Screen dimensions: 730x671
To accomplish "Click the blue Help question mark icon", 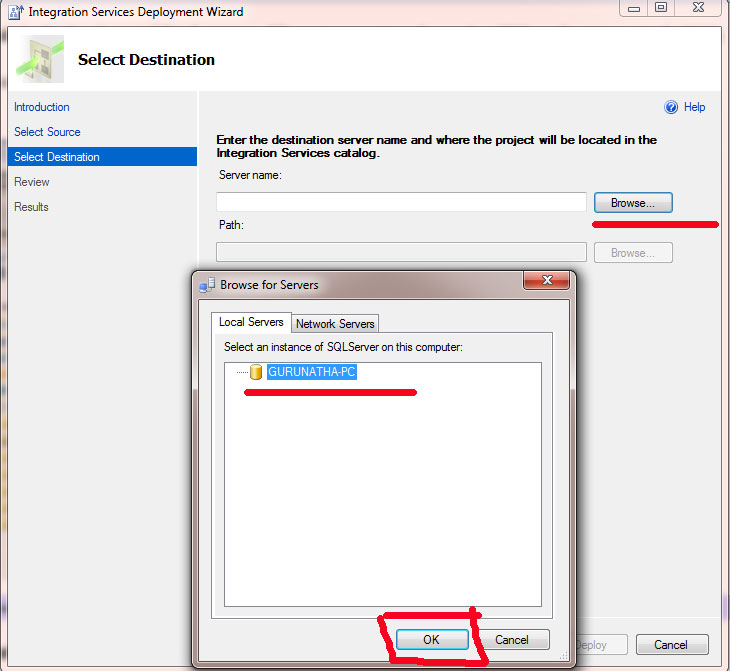I will pos(670,107).
